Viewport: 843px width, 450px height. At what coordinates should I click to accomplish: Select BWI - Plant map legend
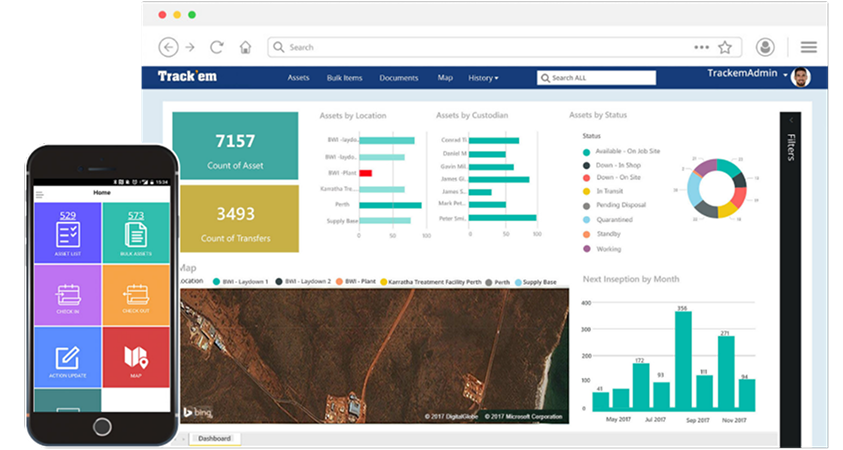pos(356,282)
